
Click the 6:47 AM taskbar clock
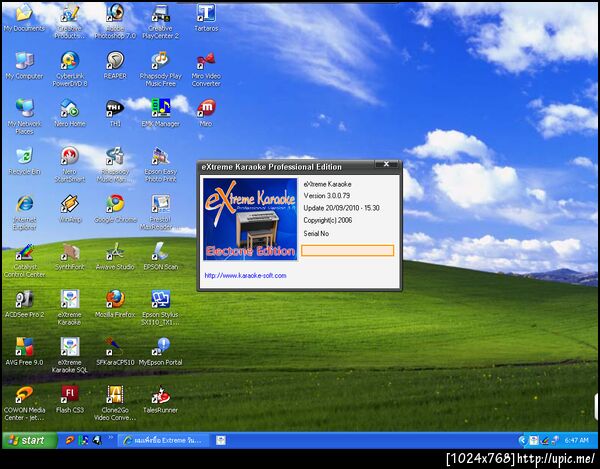tap(576, 440)
